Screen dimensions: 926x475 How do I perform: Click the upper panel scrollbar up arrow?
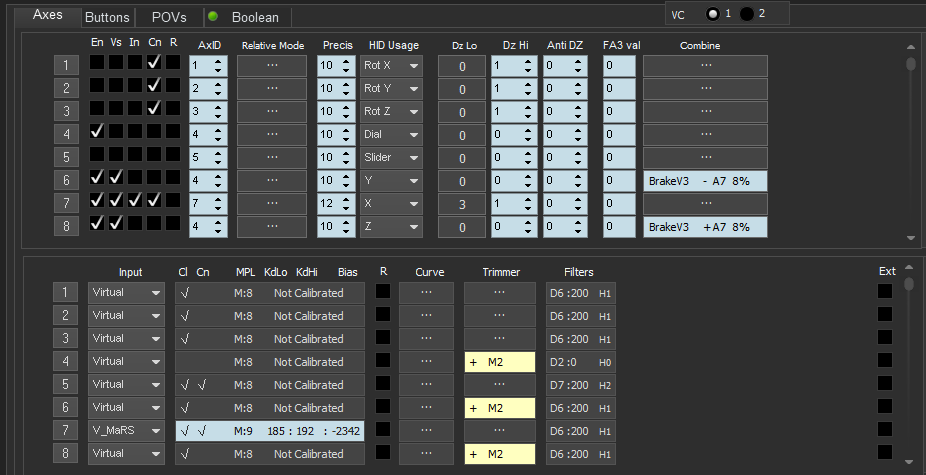click(911, 47)
